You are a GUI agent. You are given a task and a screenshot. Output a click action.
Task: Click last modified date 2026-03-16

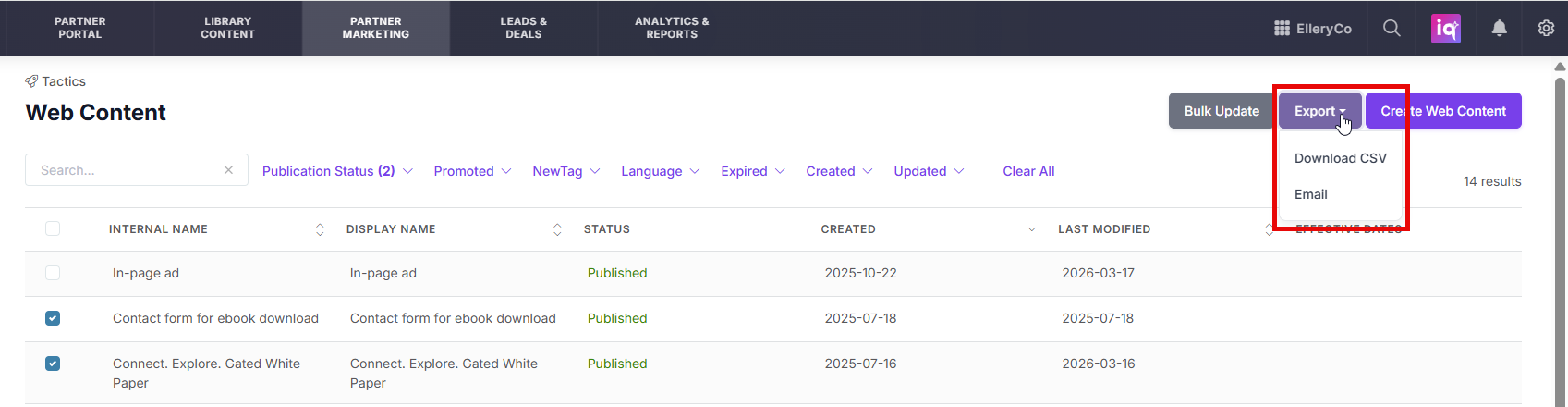[1099, 364]
